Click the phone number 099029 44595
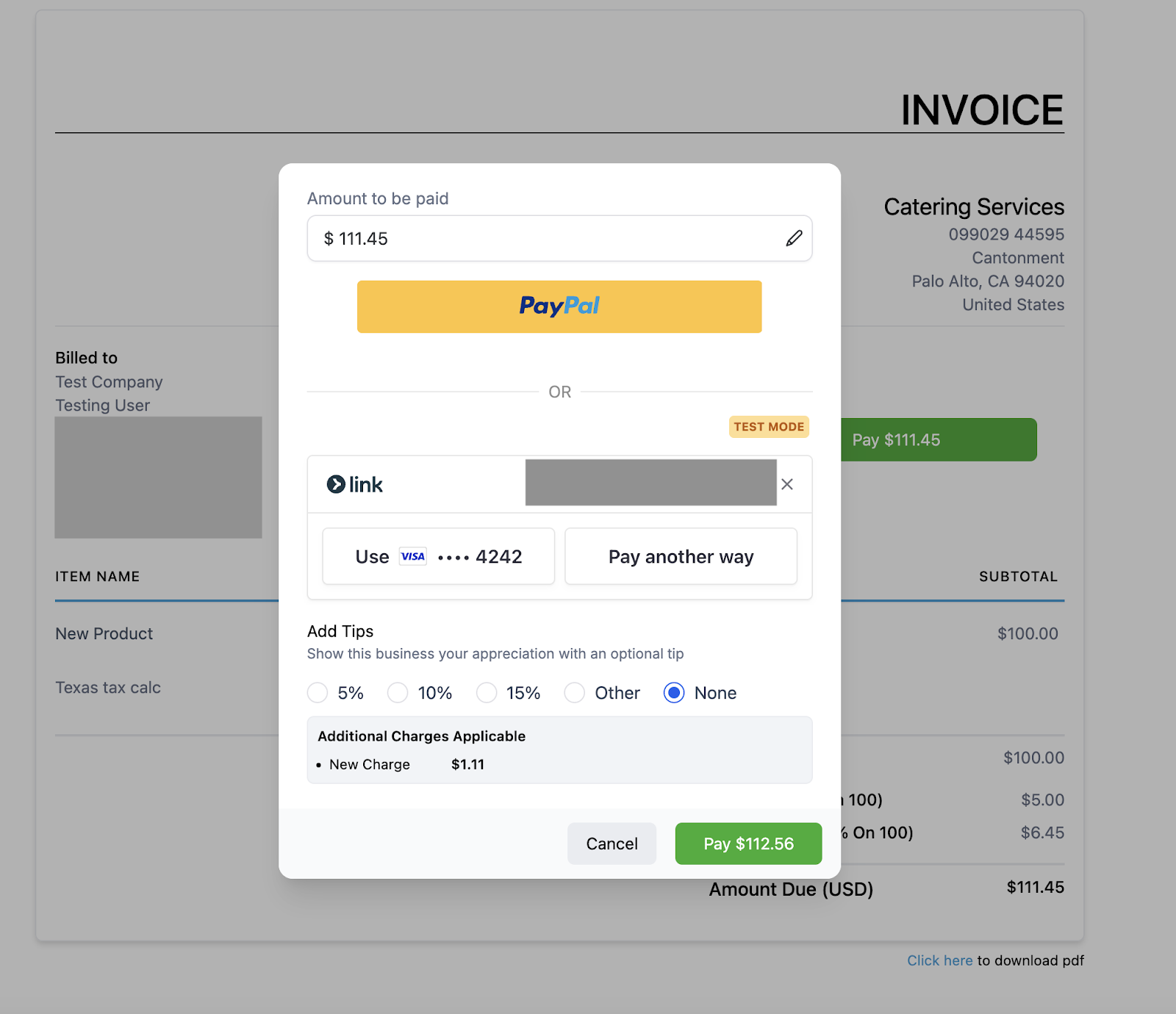The width and height of the screenshot is (1176, 1014). 1006,234
